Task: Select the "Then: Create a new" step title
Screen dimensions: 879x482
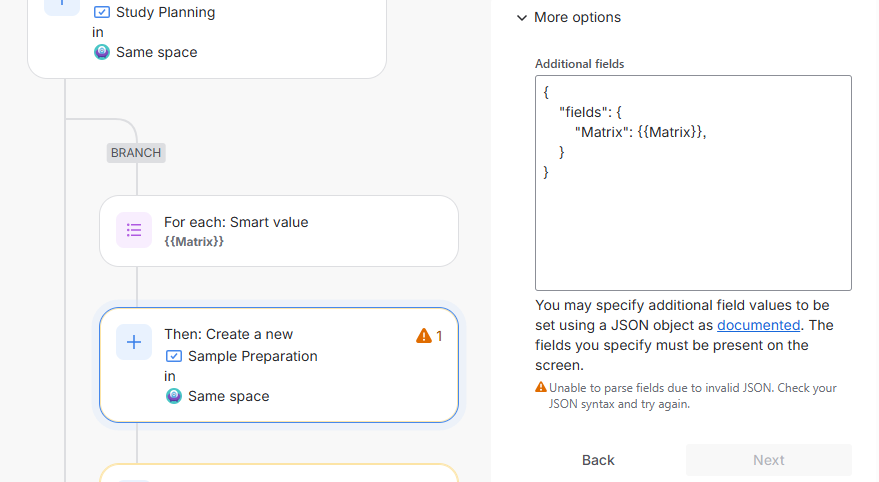Action: pyautogui.click(x=229, y=334)
